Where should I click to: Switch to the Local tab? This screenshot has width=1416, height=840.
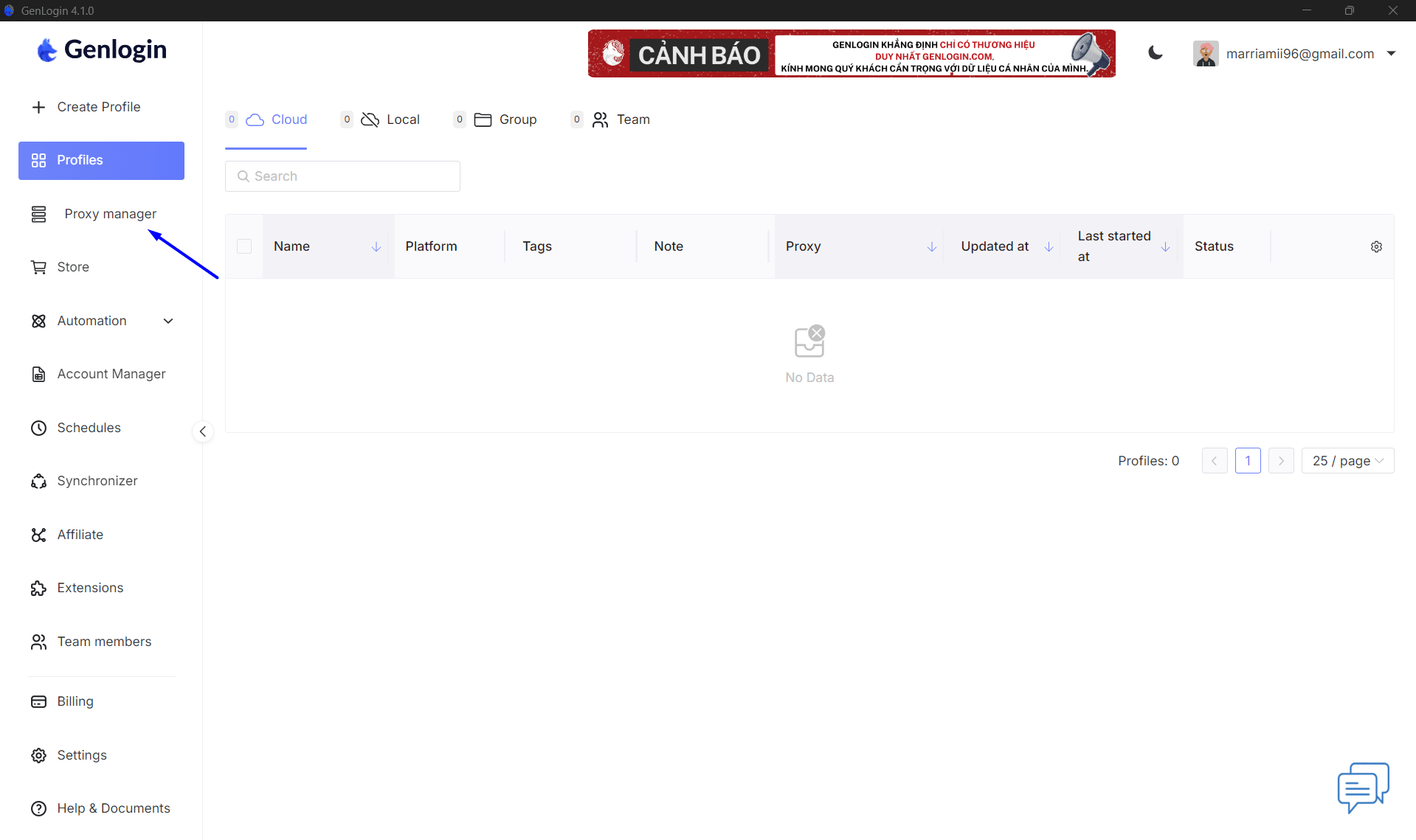tap(380, 119)
